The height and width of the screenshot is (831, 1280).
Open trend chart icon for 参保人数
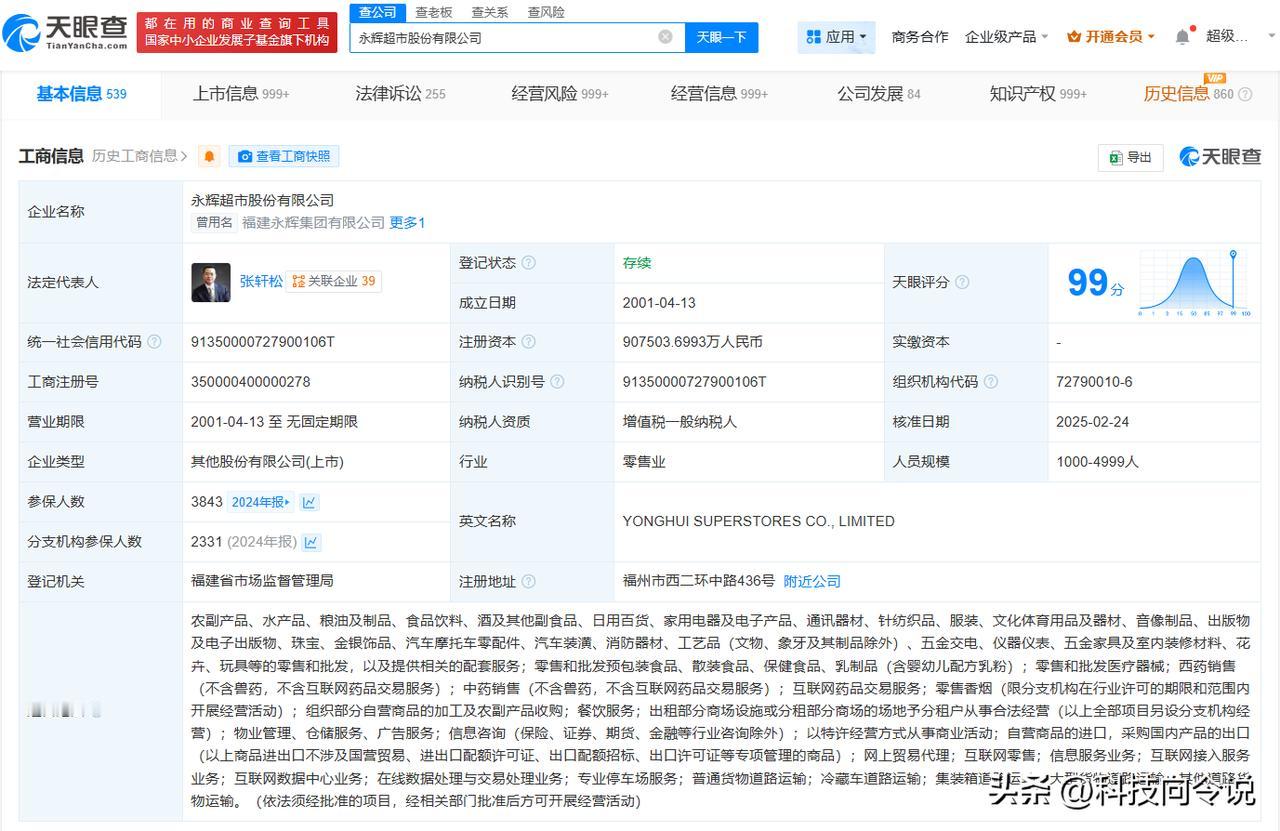310,502
